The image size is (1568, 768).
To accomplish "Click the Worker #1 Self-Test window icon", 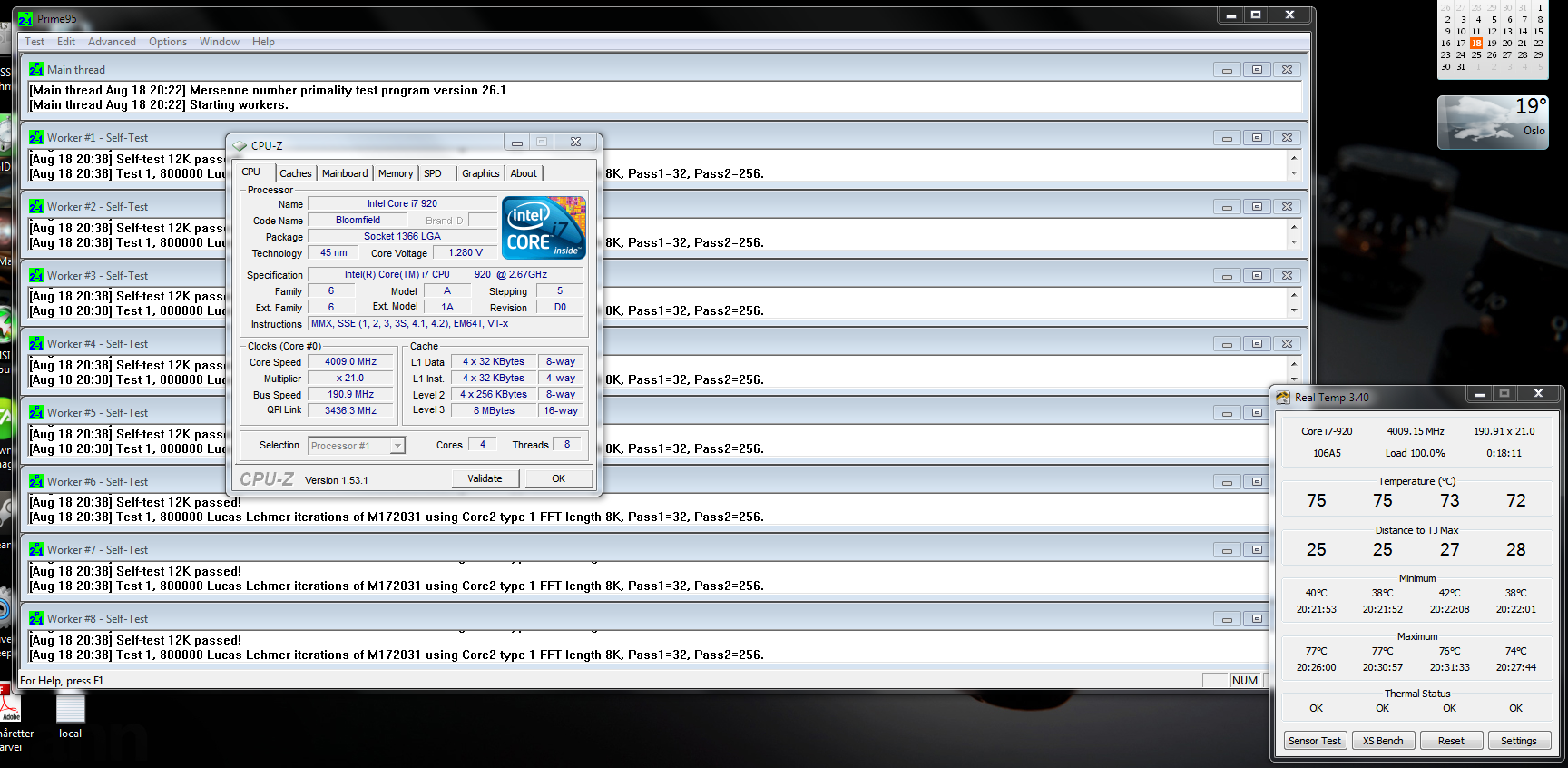I will (35, 137).
